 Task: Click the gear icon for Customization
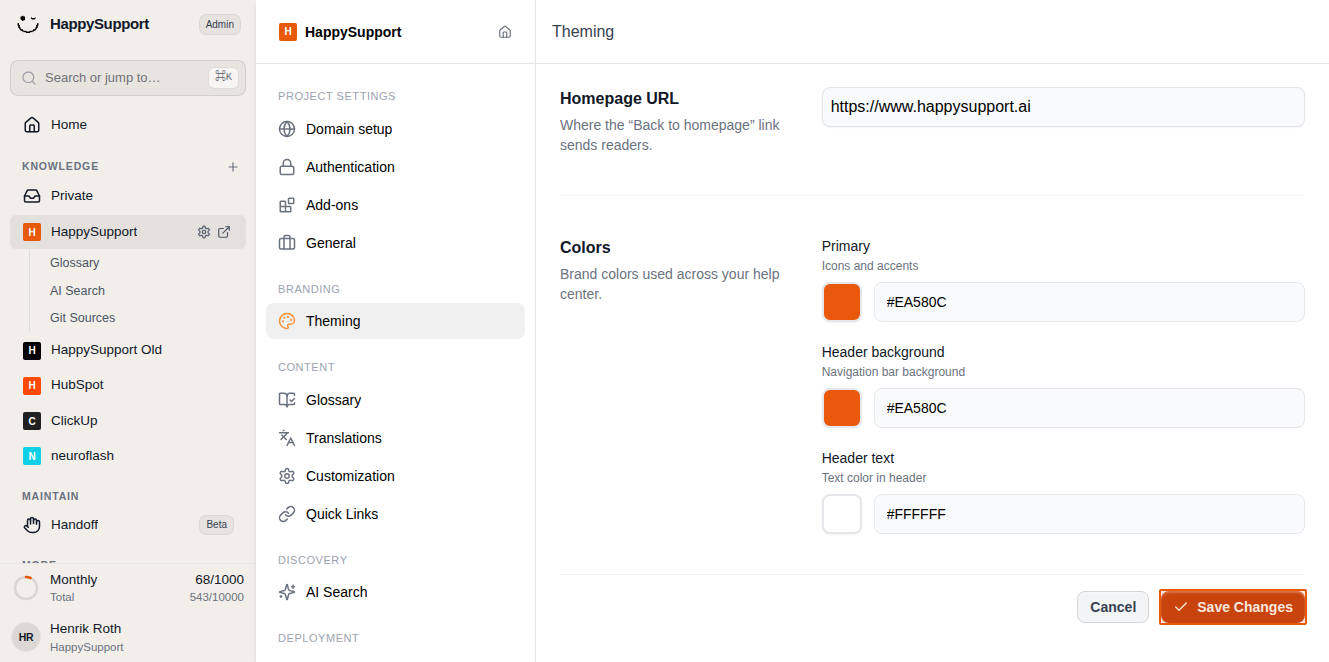point(287,476)
